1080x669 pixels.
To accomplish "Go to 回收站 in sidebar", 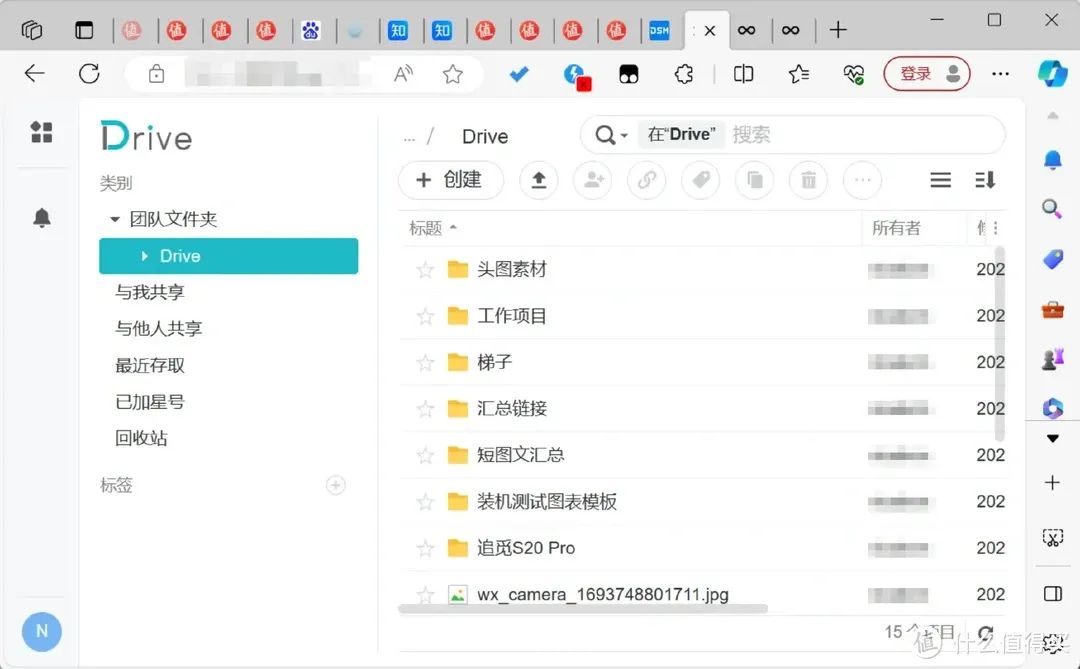I will point(141,438).
